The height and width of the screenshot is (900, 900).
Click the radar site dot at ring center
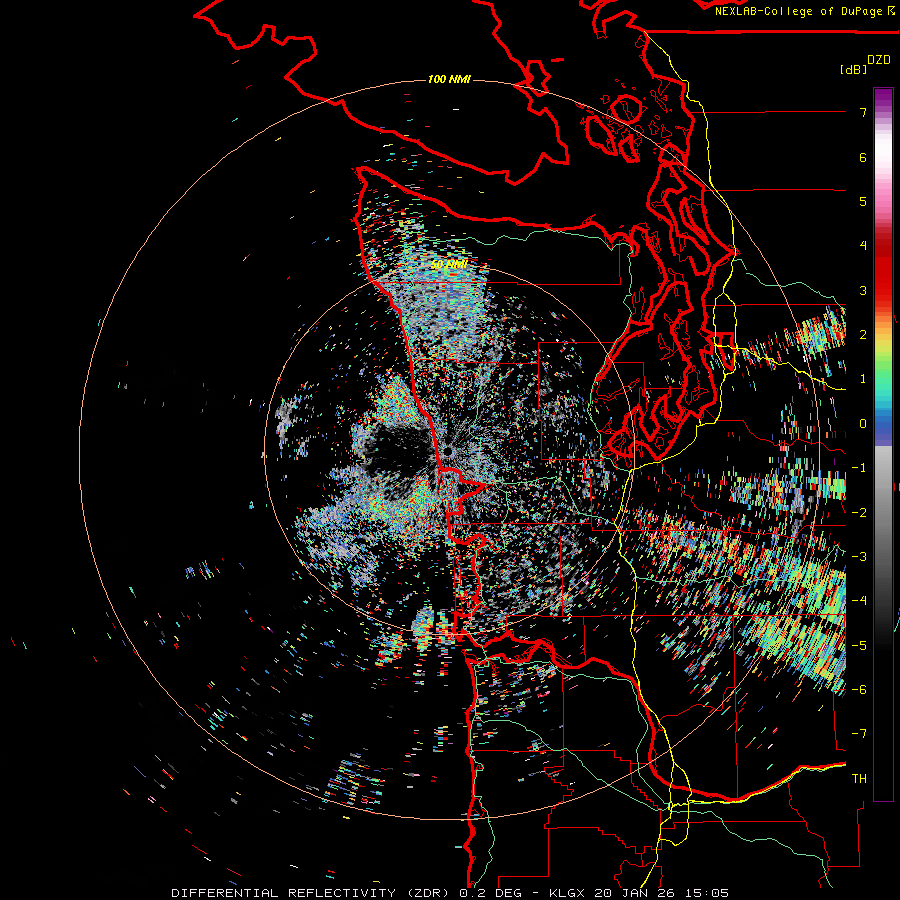click(x=448, y=452)
